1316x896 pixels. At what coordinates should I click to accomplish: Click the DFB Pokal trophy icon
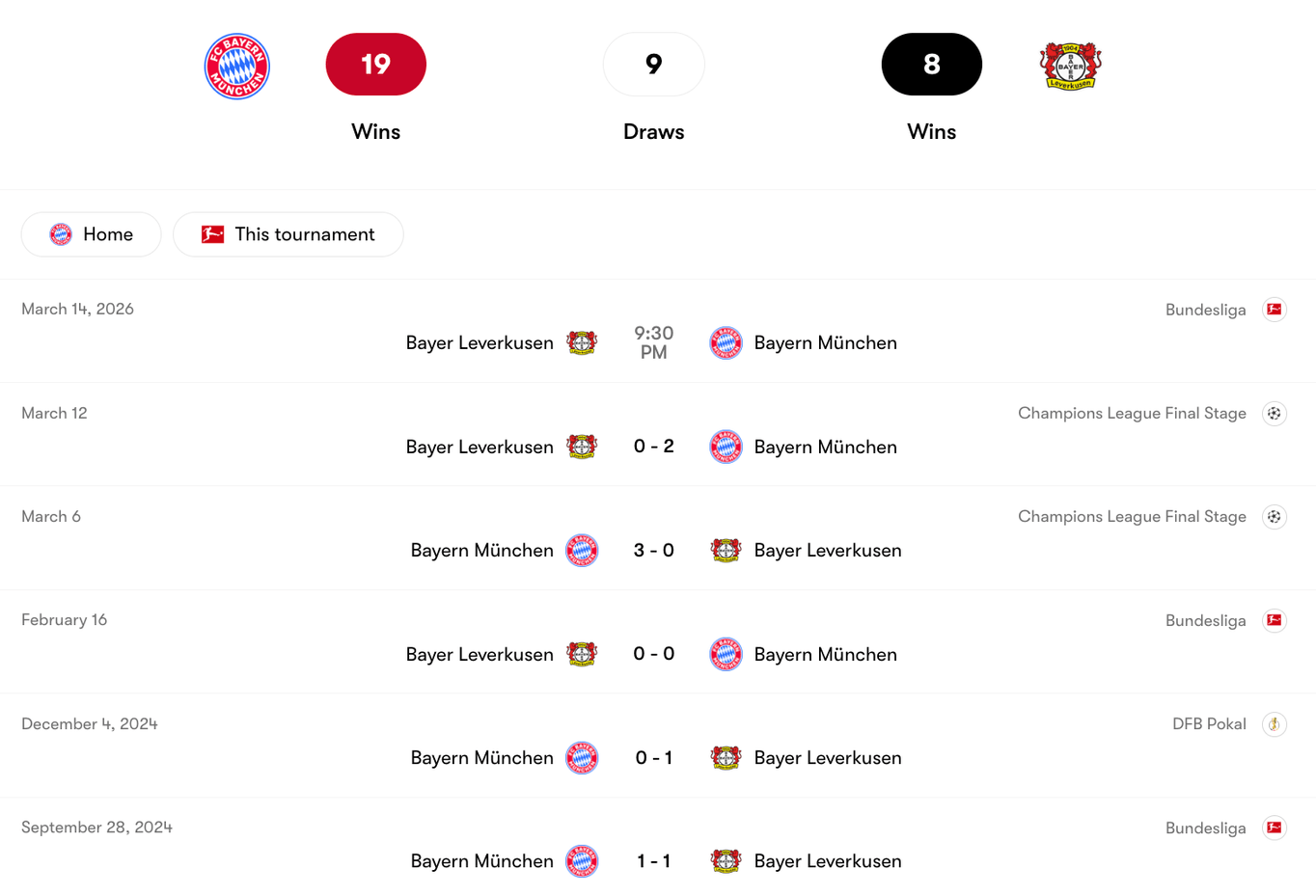pyautogui.click(x=1275, y=723)
